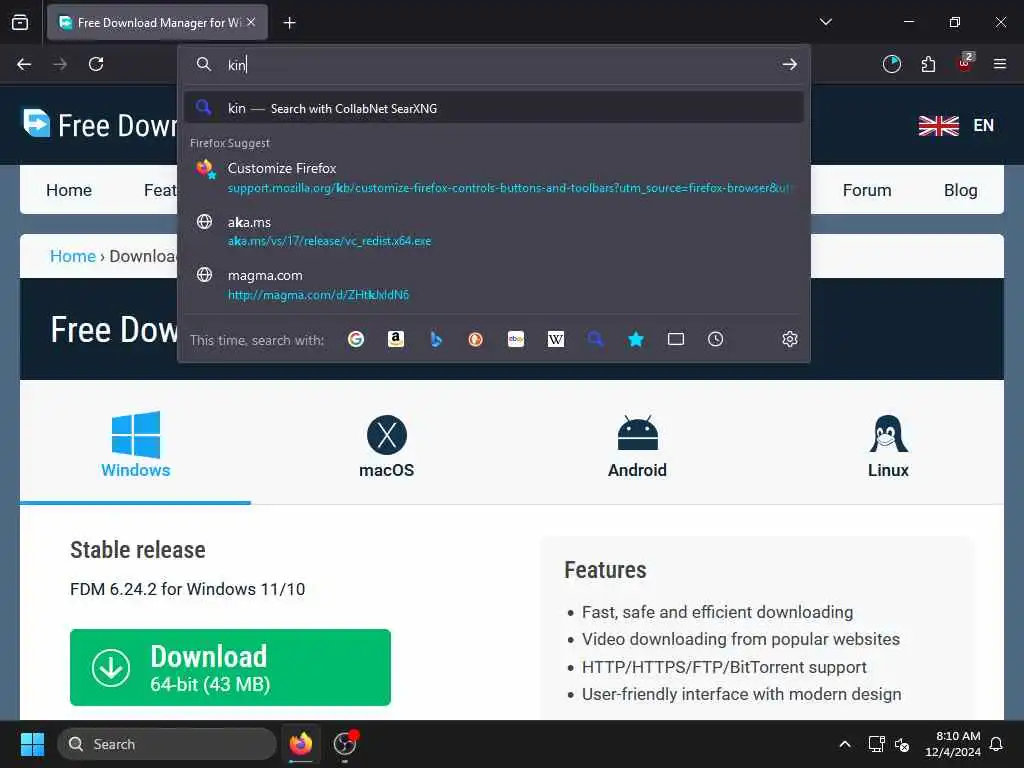Open aka.ms suggestion entry
Image resolution: width=1024 pixels, height=768 pixels.
pyautogui.click(x=494, y=231)
